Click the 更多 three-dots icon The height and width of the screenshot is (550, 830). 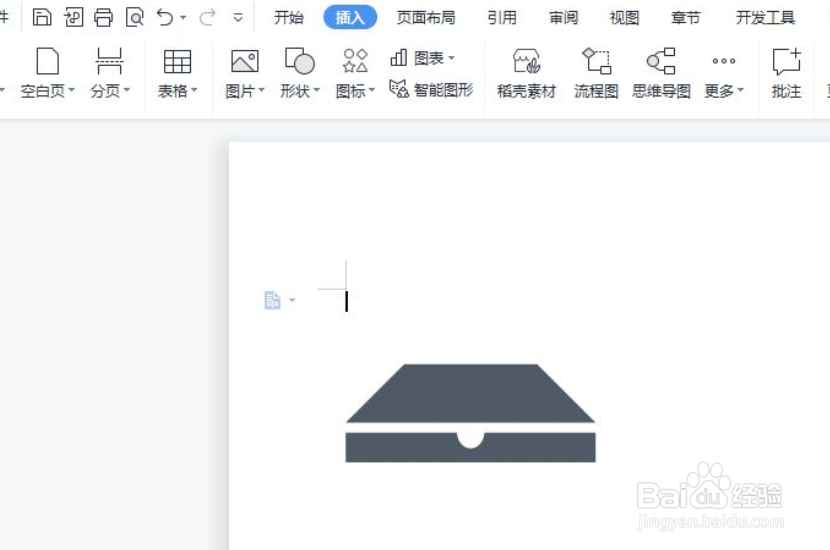click(x=724, y=61)
